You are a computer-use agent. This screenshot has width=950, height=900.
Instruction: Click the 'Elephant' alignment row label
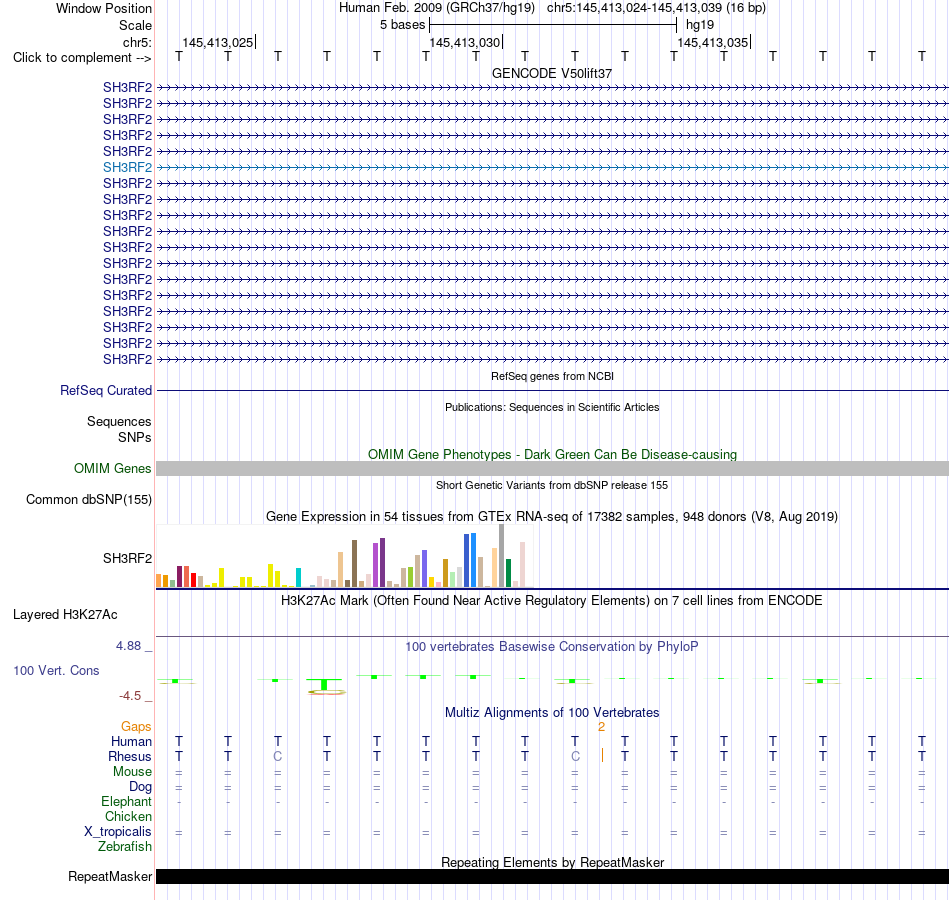click(126, 801)
